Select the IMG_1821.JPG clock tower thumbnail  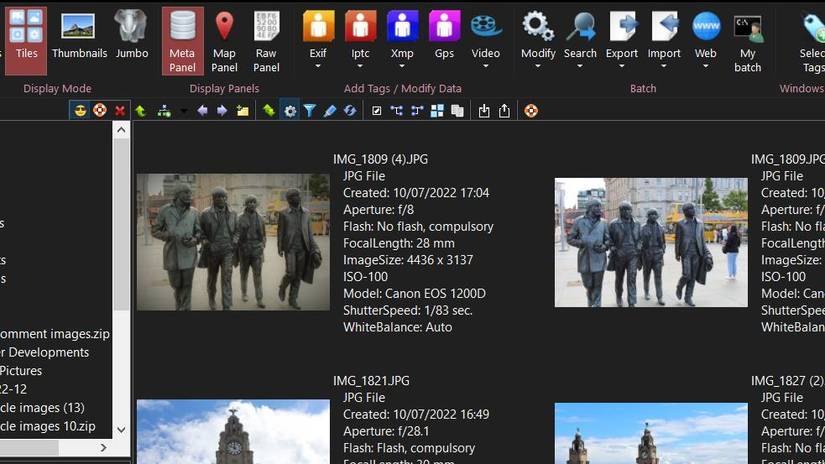[233, 431]
